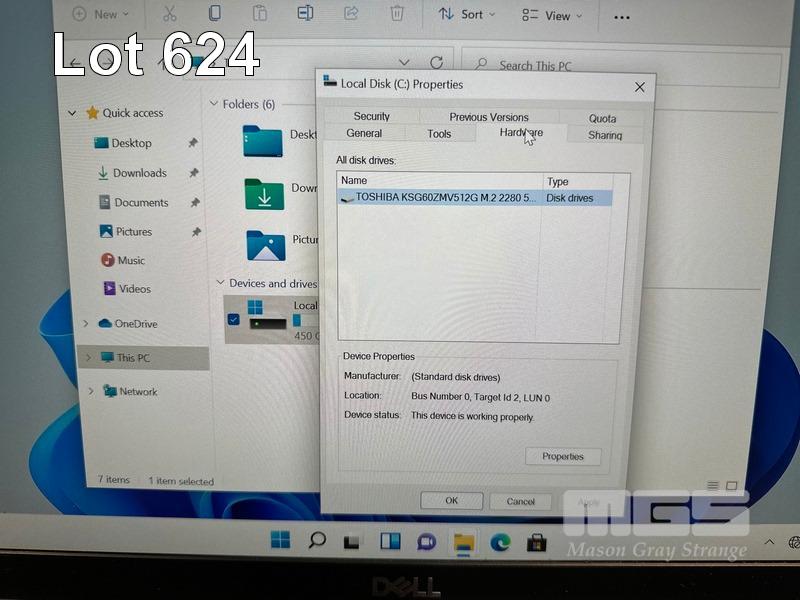Click the Share icon in toolbar
This screenshot has width=800, height=600.
click(x=351, y=14)
